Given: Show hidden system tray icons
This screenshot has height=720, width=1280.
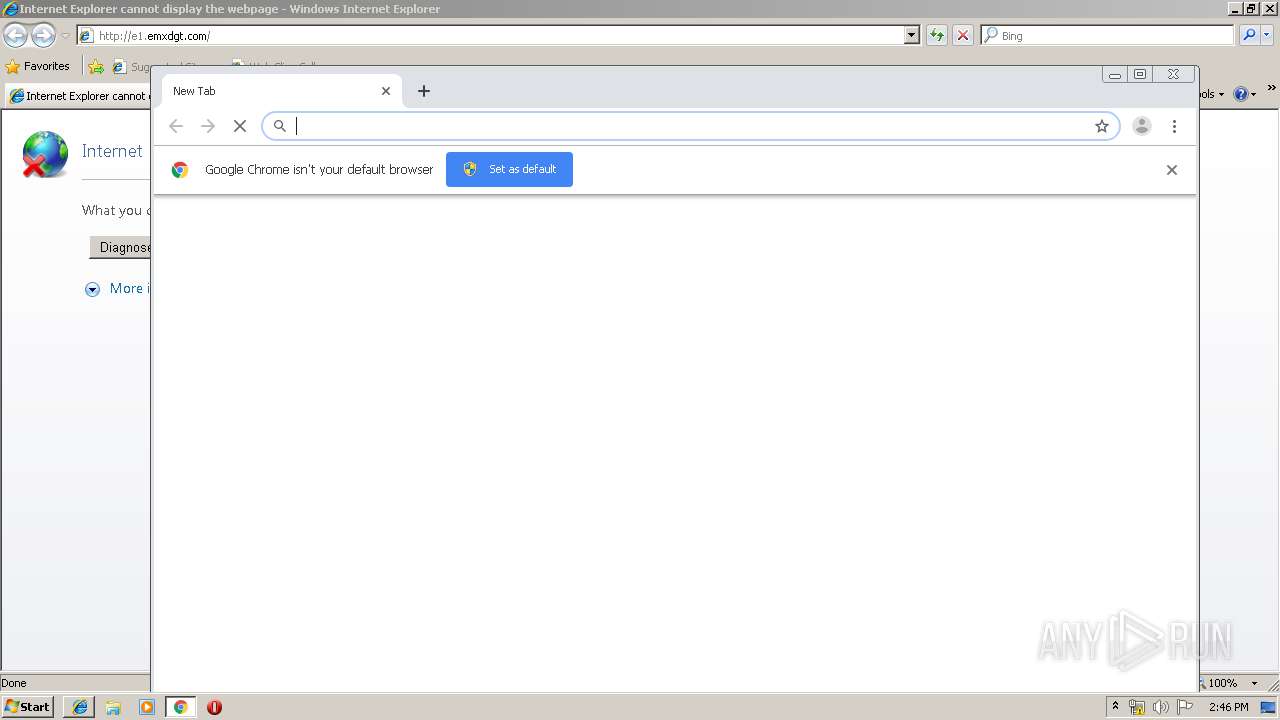Looking at the screenshot, I should [x=1115, y=706].
